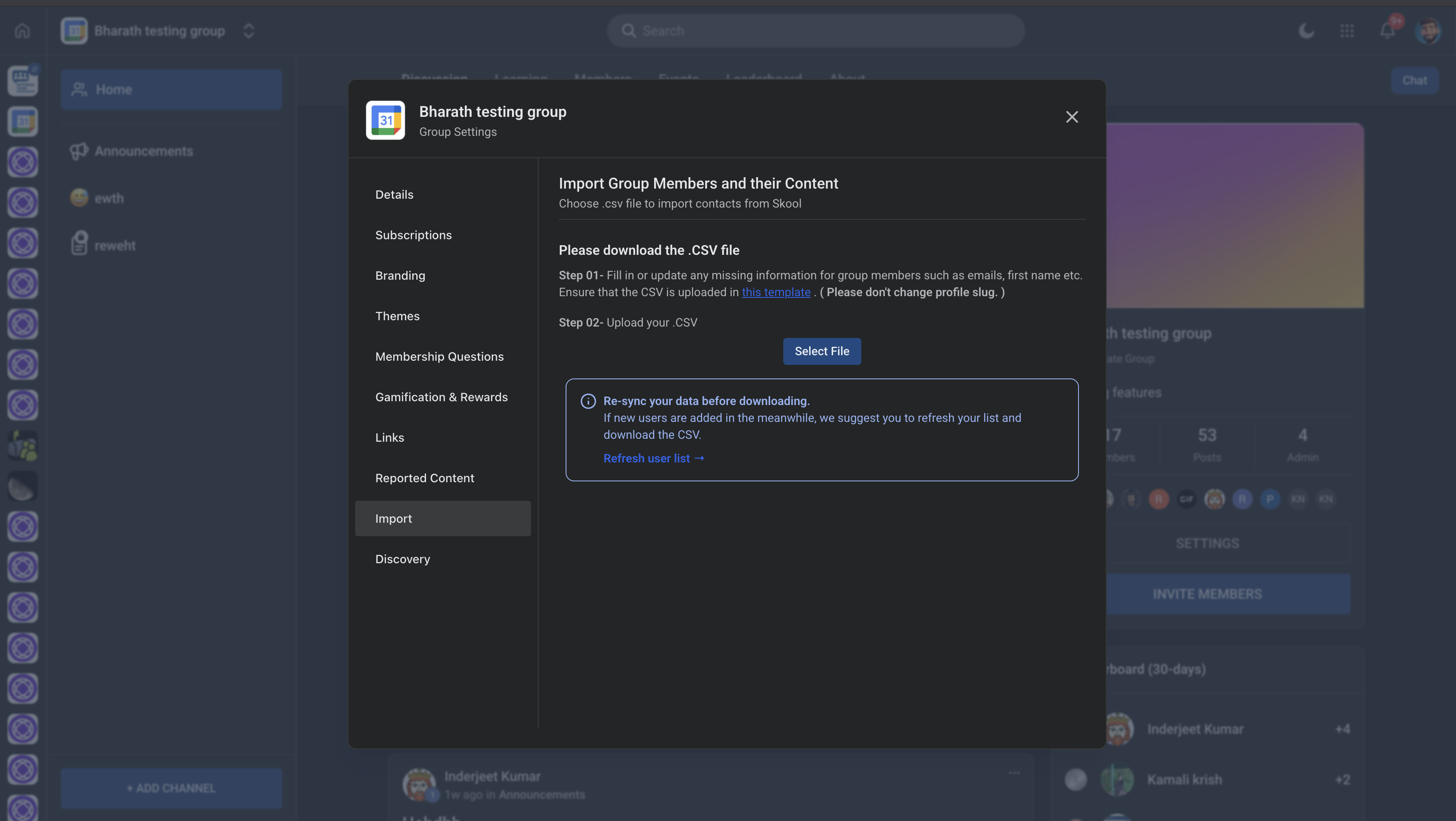Click the Subscriptions settings item
The height and width of the screenshot is (821, 1456).
coord(413,235)
